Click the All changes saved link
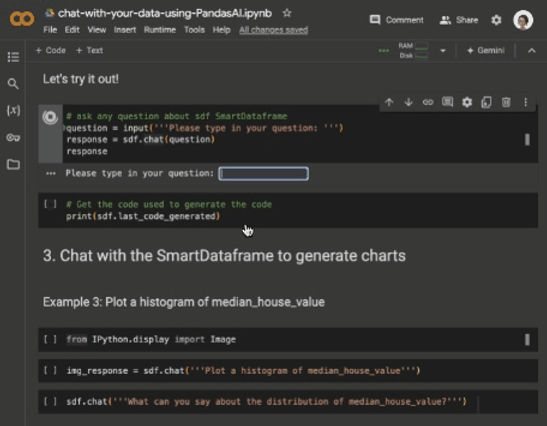Viewport: 547px width, 426px height. 274,30
